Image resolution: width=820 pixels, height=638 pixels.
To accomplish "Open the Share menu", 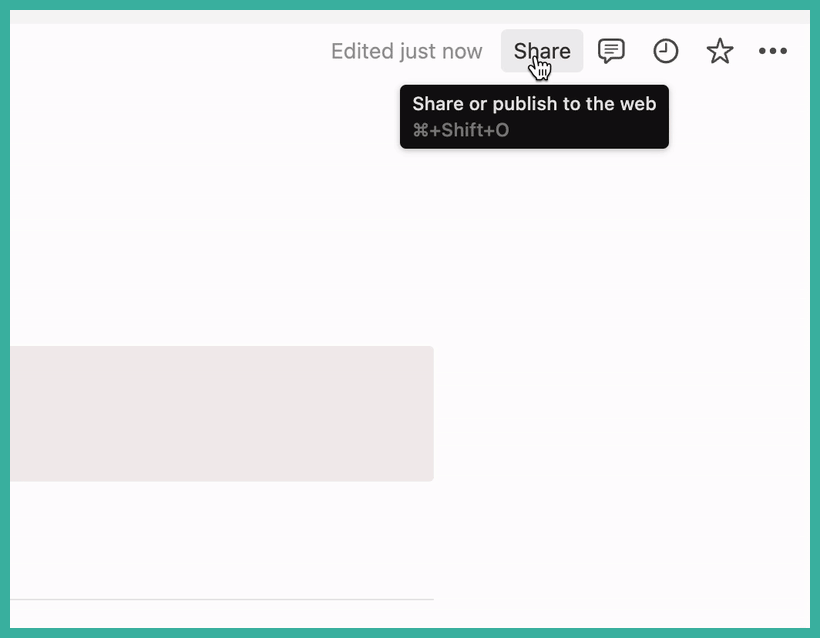I will pos(542,51).
